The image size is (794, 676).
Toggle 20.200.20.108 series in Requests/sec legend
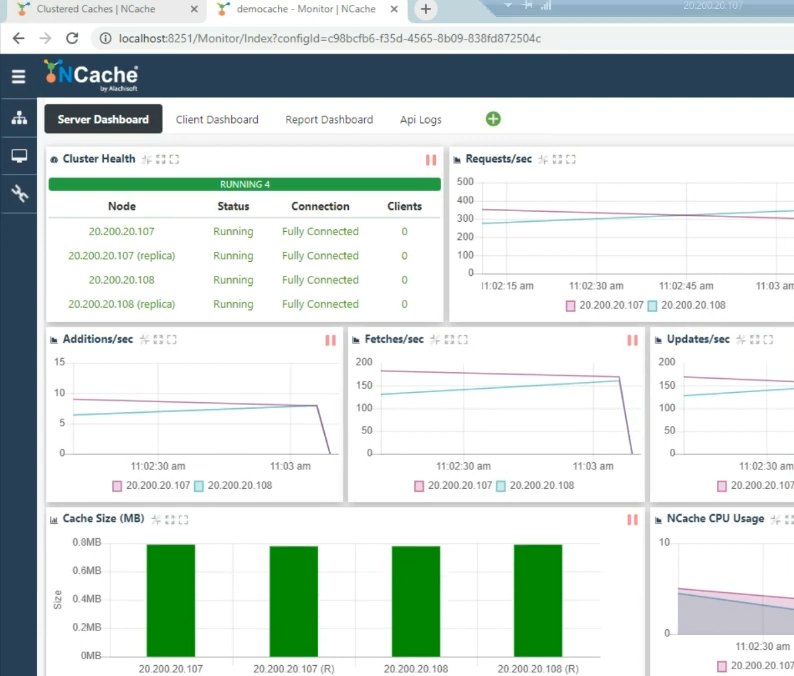tap(687, 305)
